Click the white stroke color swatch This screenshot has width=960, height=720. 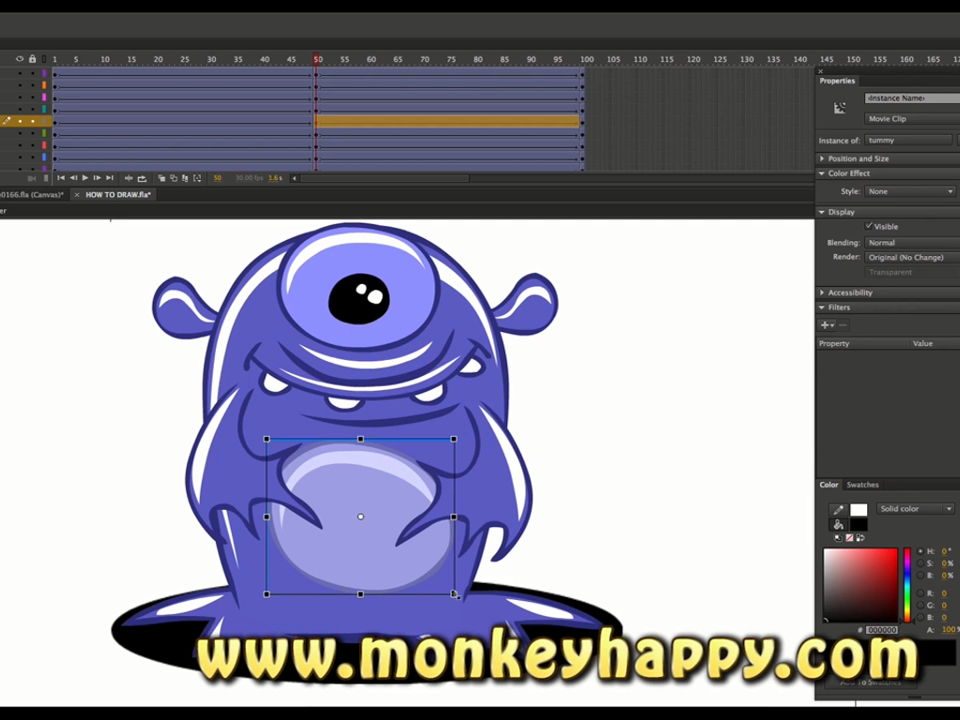coord(858,509)
